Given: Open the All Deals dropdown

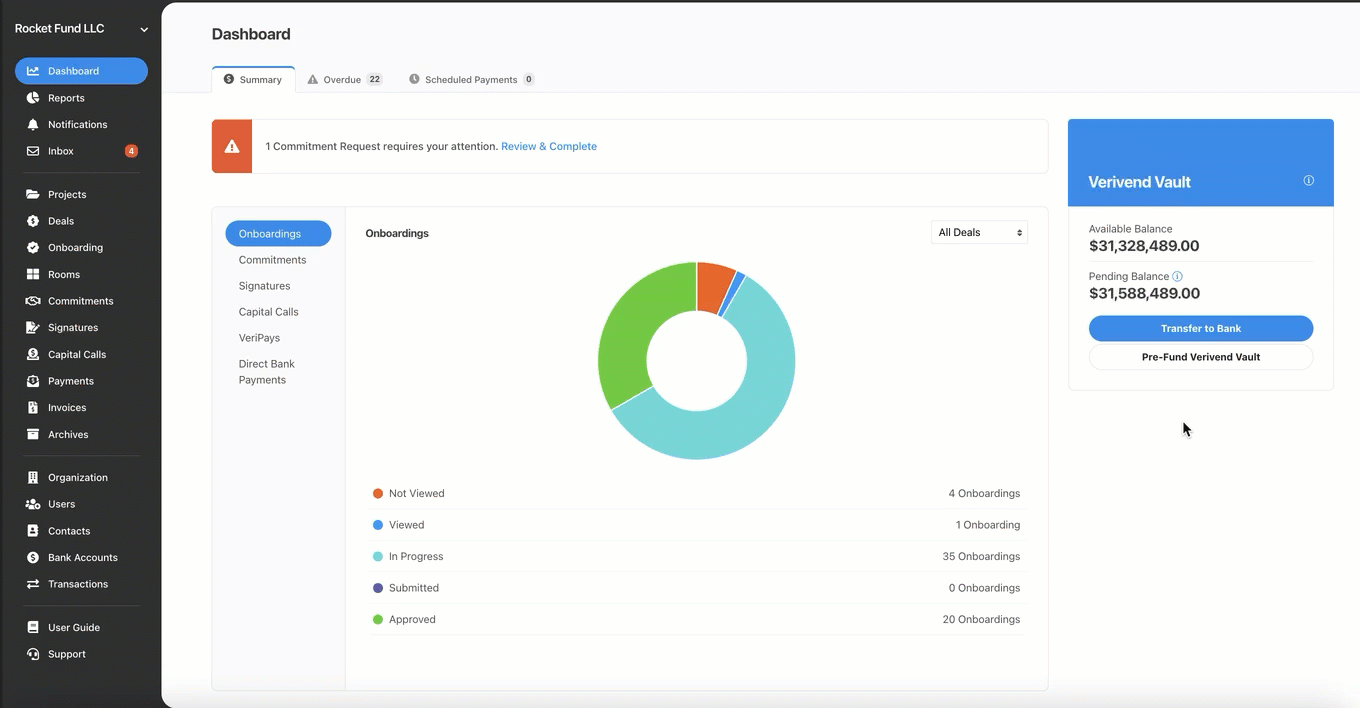Looking at the screenshot, I should (979, 232).
